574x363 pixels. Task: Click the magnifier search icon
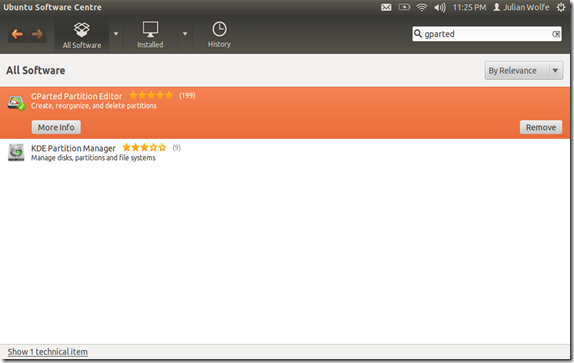click(x=418, y=34)
